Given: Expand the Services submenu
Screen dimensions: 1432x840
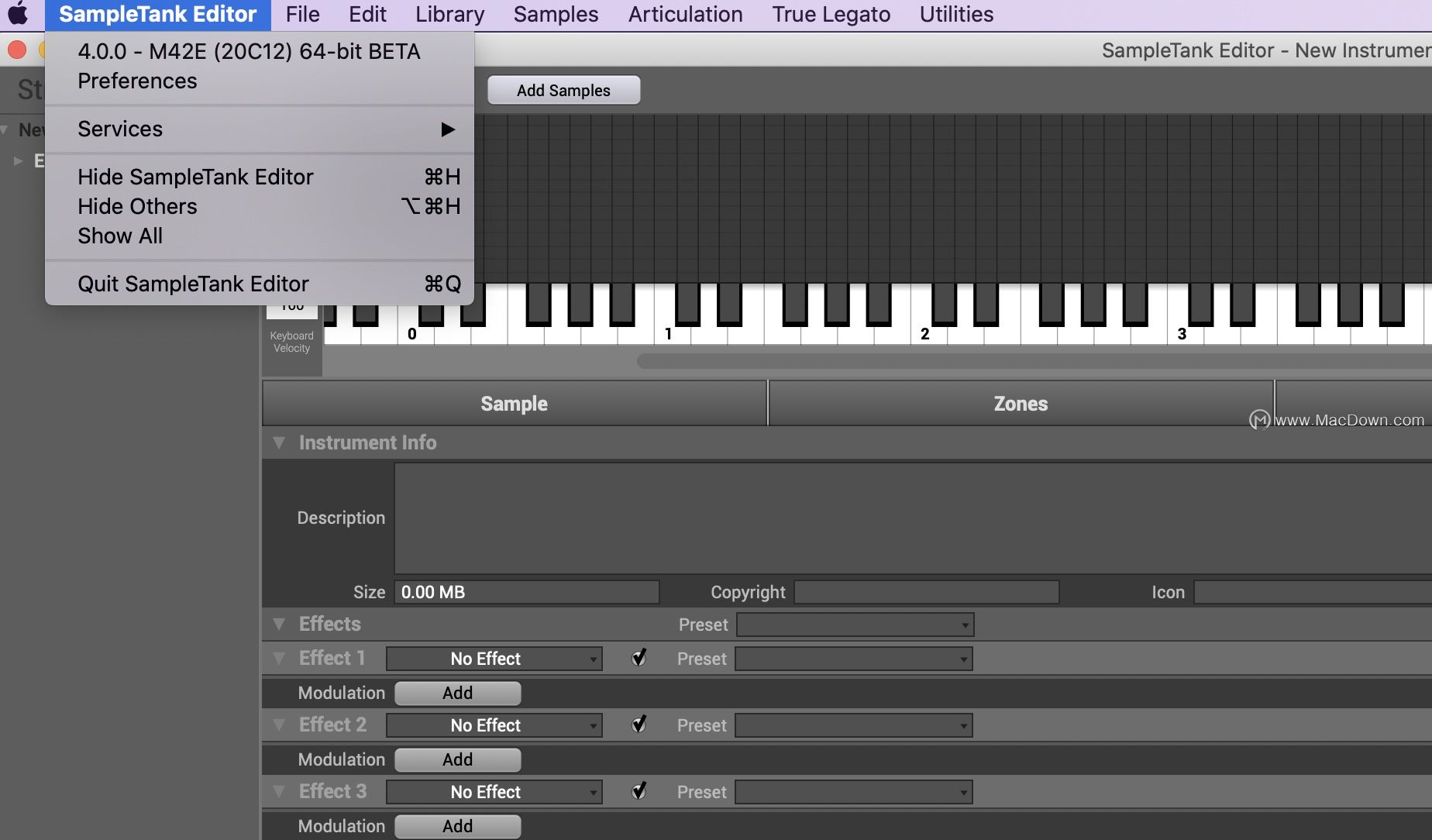Looking at the screenshot, I should point(120,129).
